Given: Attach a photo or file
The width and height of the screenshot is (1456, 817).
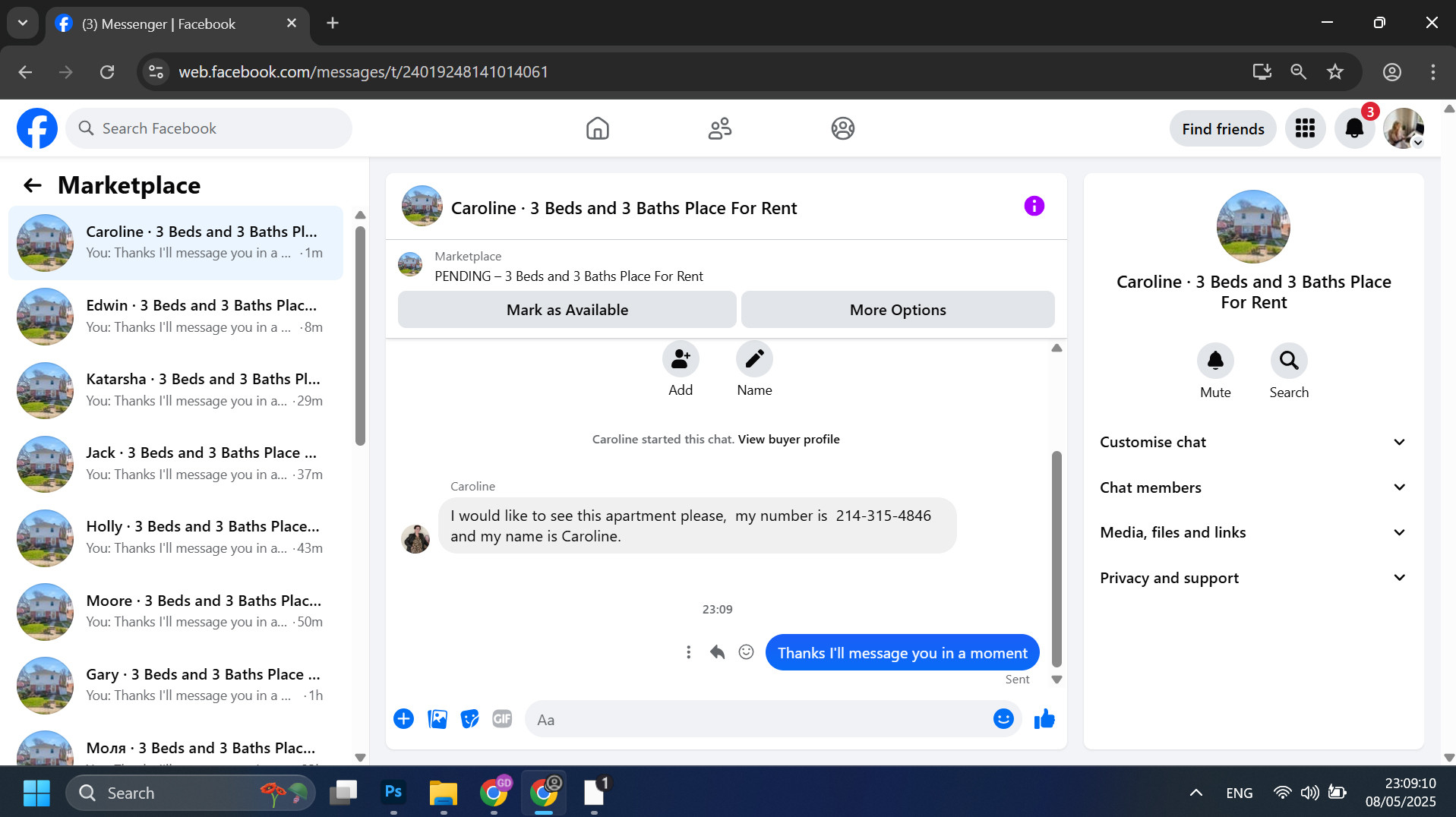Looking at the screenshot, I should click(x=437, y=718).
